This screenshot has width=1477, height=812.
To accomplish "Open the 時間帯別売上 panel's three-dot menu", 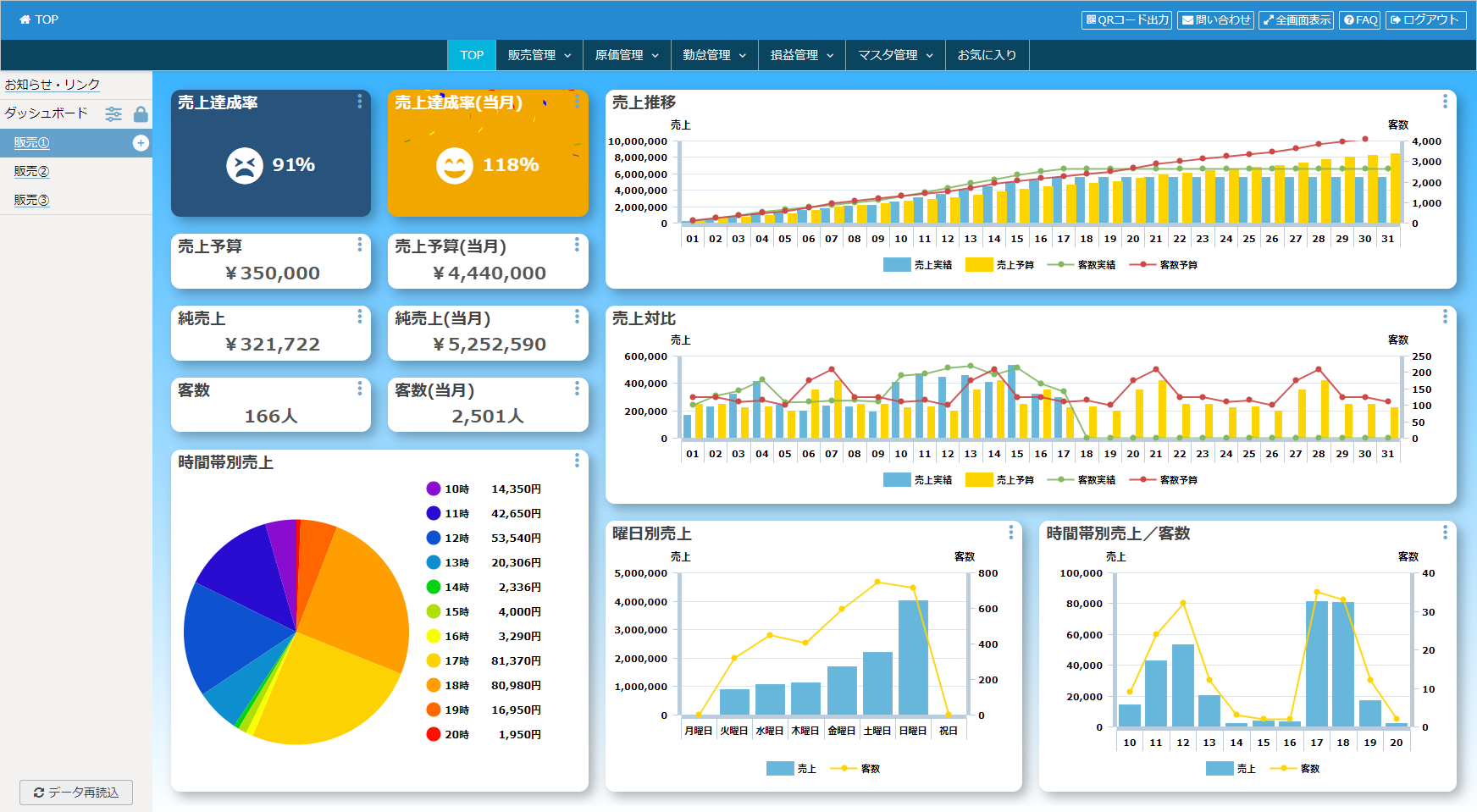I will (577, 461).
